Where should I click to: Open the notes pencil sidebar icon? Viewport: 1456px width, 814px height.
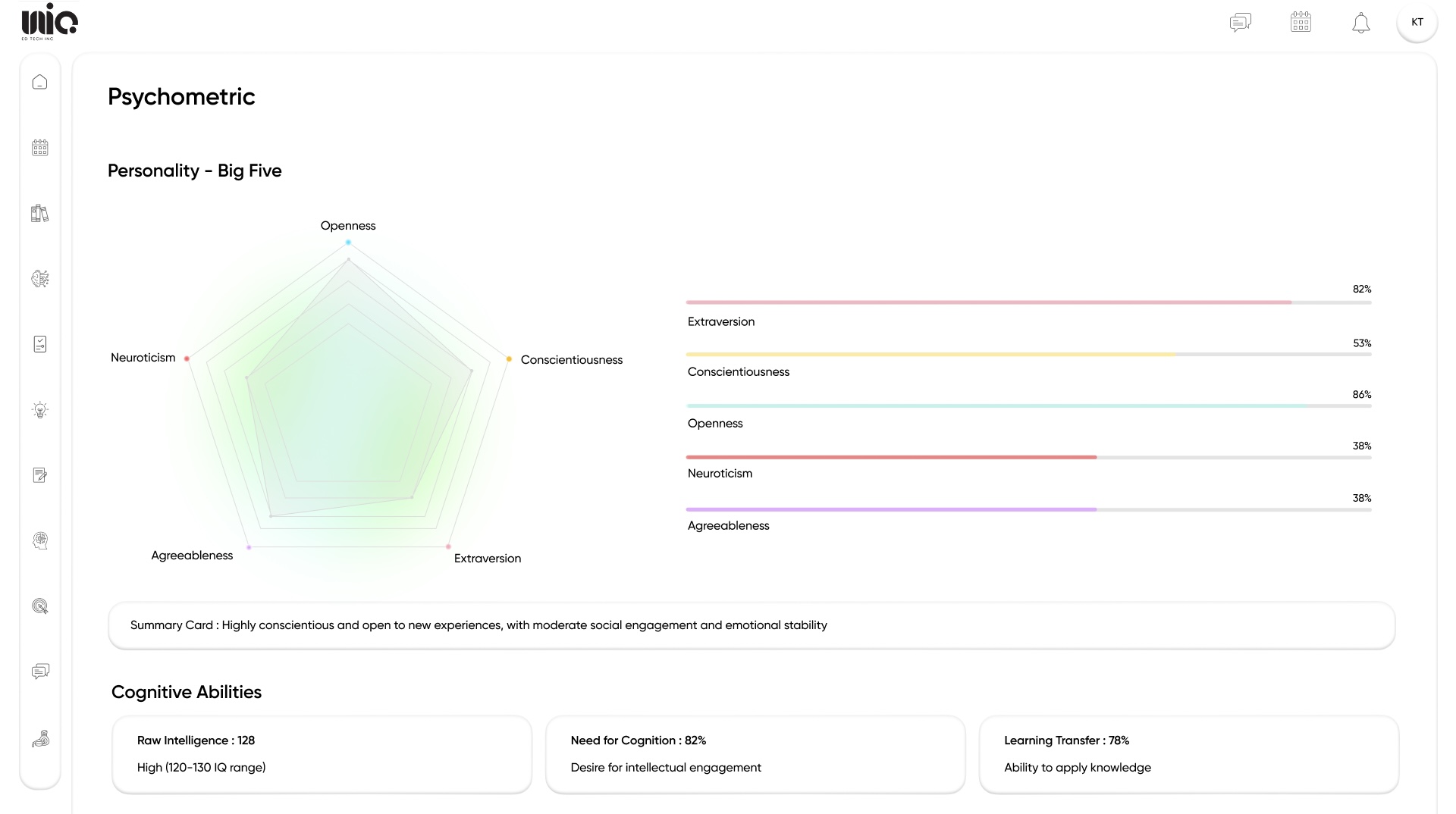pos(40,475)
